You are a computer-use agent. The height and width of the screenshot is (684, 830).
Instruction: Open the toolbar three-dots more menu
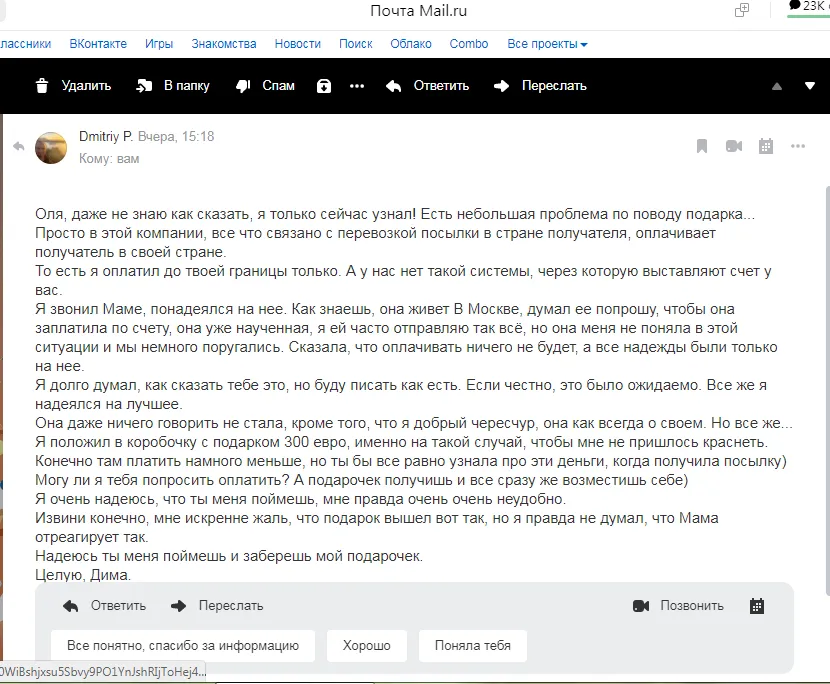(357, 86)
